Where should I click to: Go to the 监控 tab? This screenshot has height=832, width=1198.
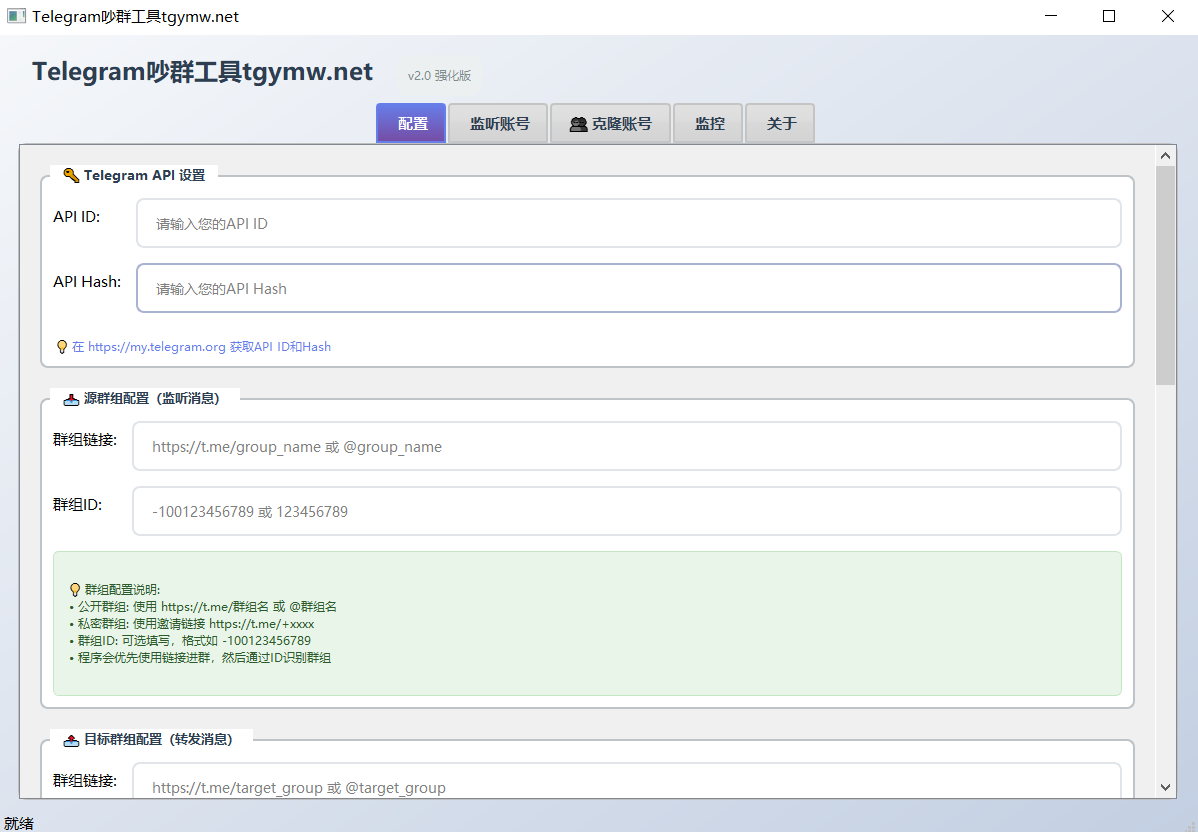click(709, 124)
